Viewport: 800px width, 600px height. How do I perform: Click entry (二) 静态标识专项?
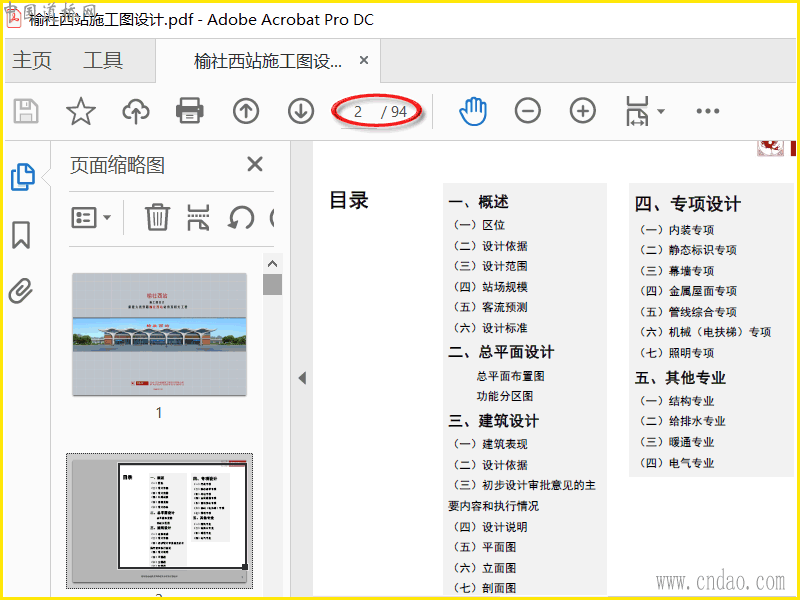tap(688, 250)
